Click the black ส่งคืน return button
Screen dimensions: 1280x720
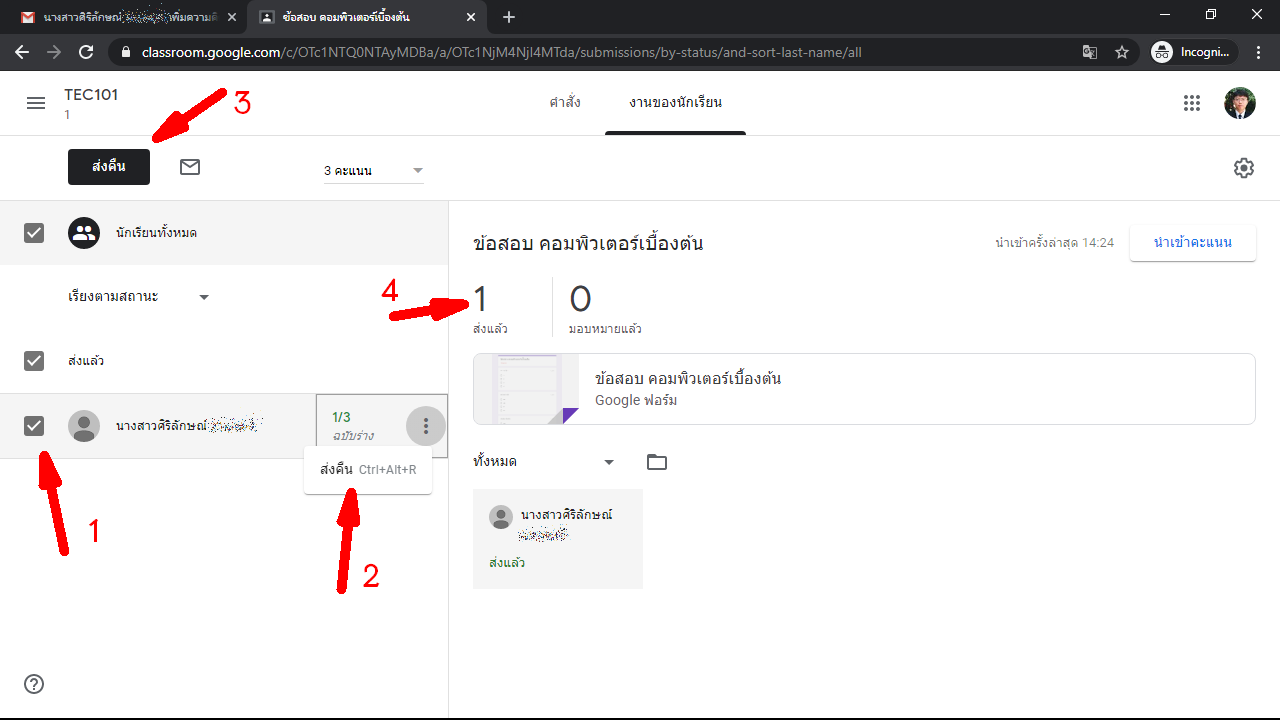point(109,167)
